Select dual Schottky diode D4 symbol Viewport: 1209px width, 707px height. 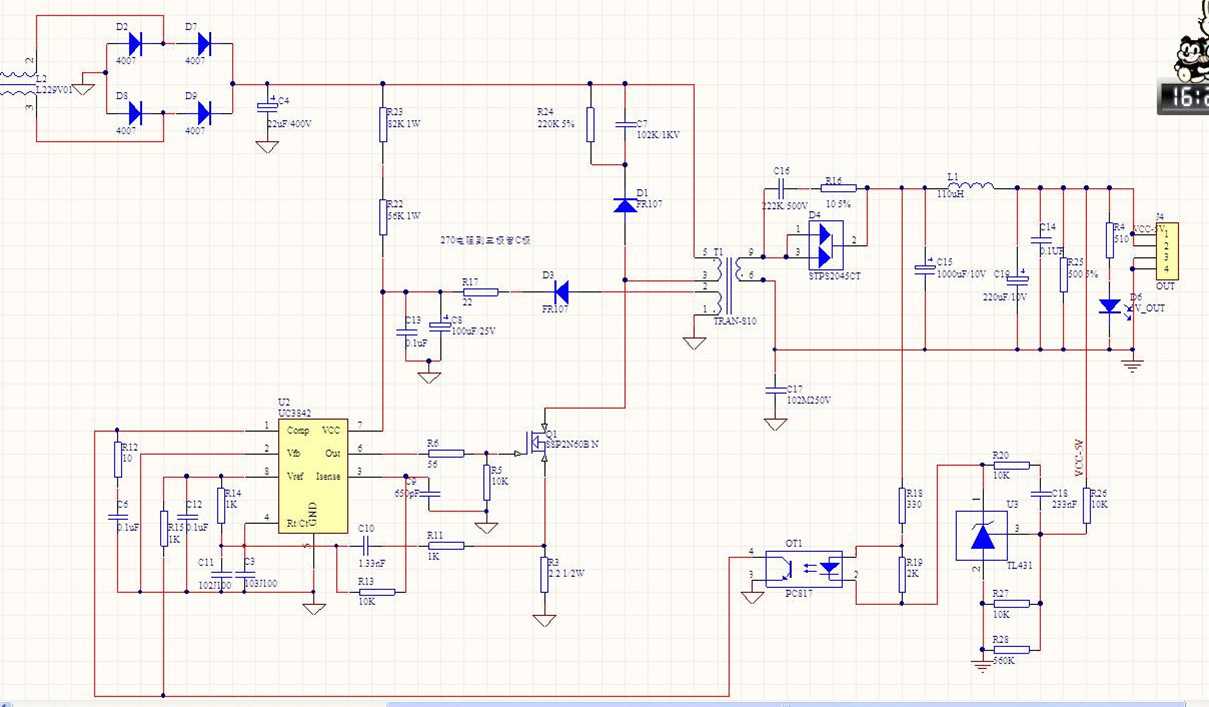coord(828,245)
